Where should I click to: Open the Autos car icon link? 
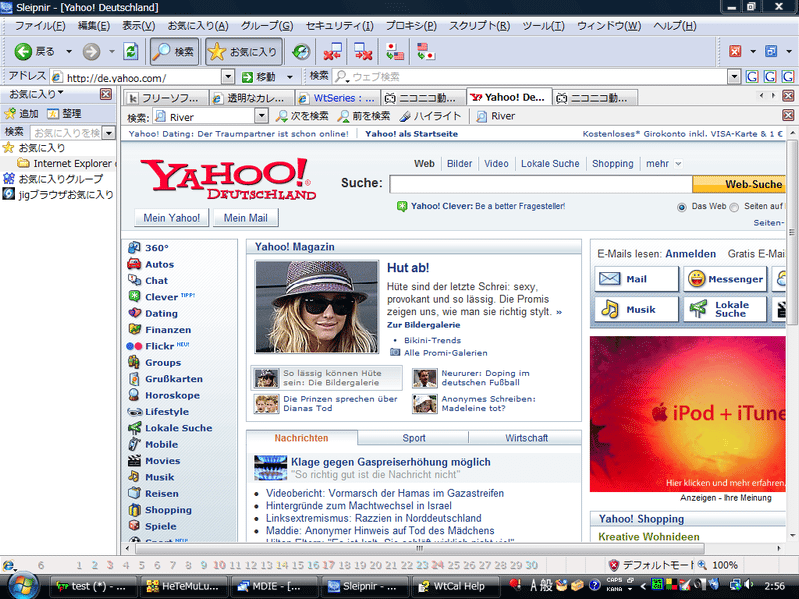point(134,264)
